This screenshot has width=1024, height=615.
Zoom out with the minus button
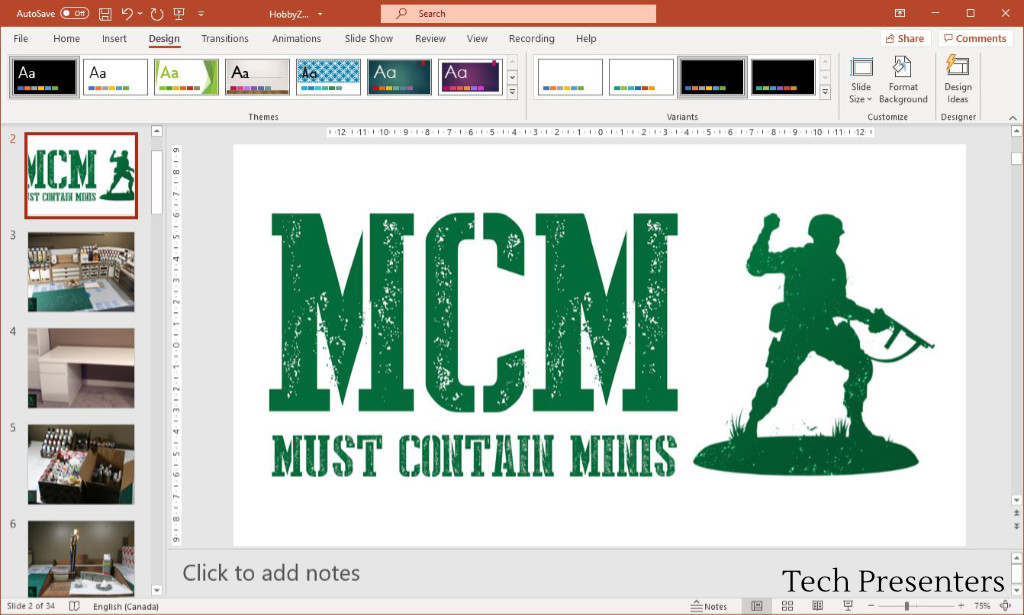click(871, 607)
